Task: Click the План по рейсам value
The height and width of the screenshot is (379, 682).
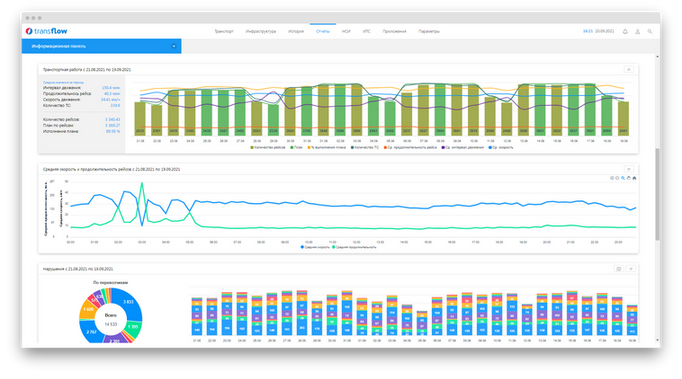Action: pyautogui.click(x=113, y=125)
